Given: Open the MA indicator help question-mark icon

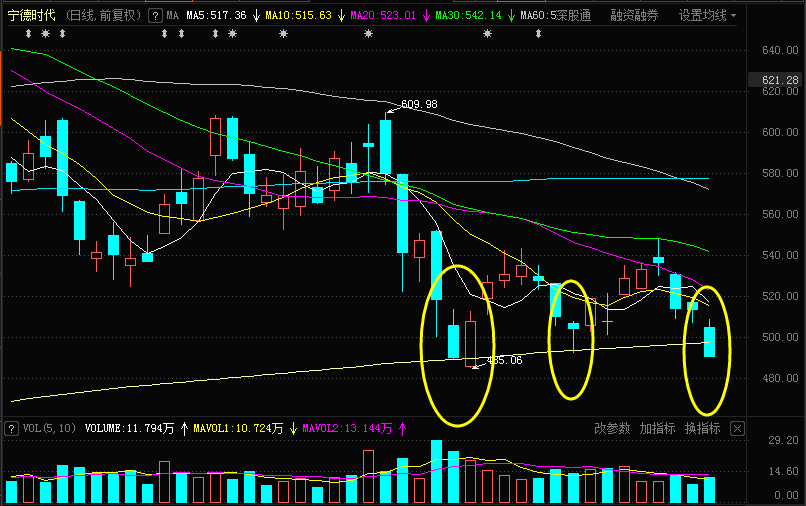Looking at the screenshot, I should [x=155, y=16].
